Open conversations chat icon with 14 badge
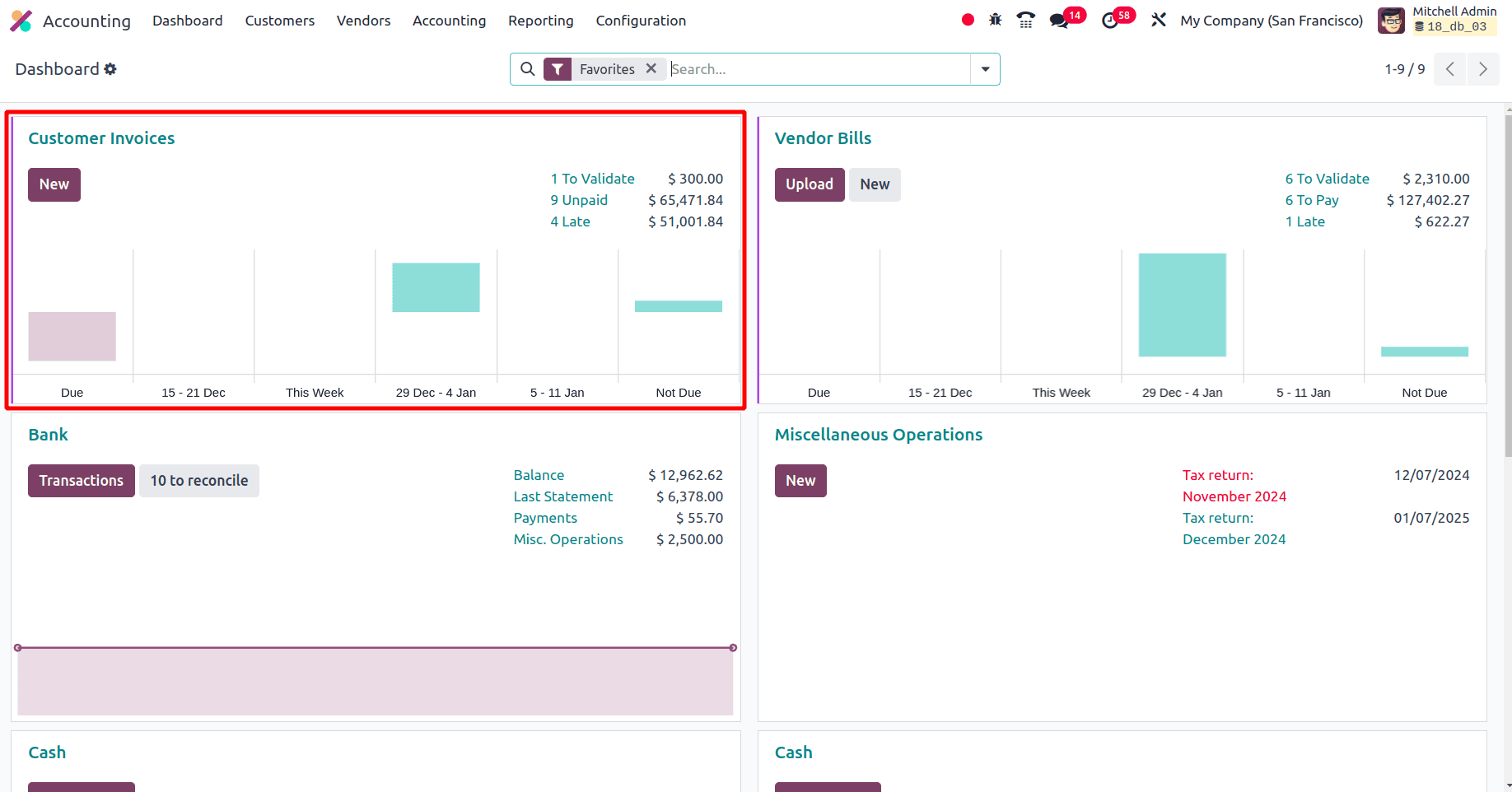Image resolution: width=1512 pixels, height=792 pixels. [1060, 21]
